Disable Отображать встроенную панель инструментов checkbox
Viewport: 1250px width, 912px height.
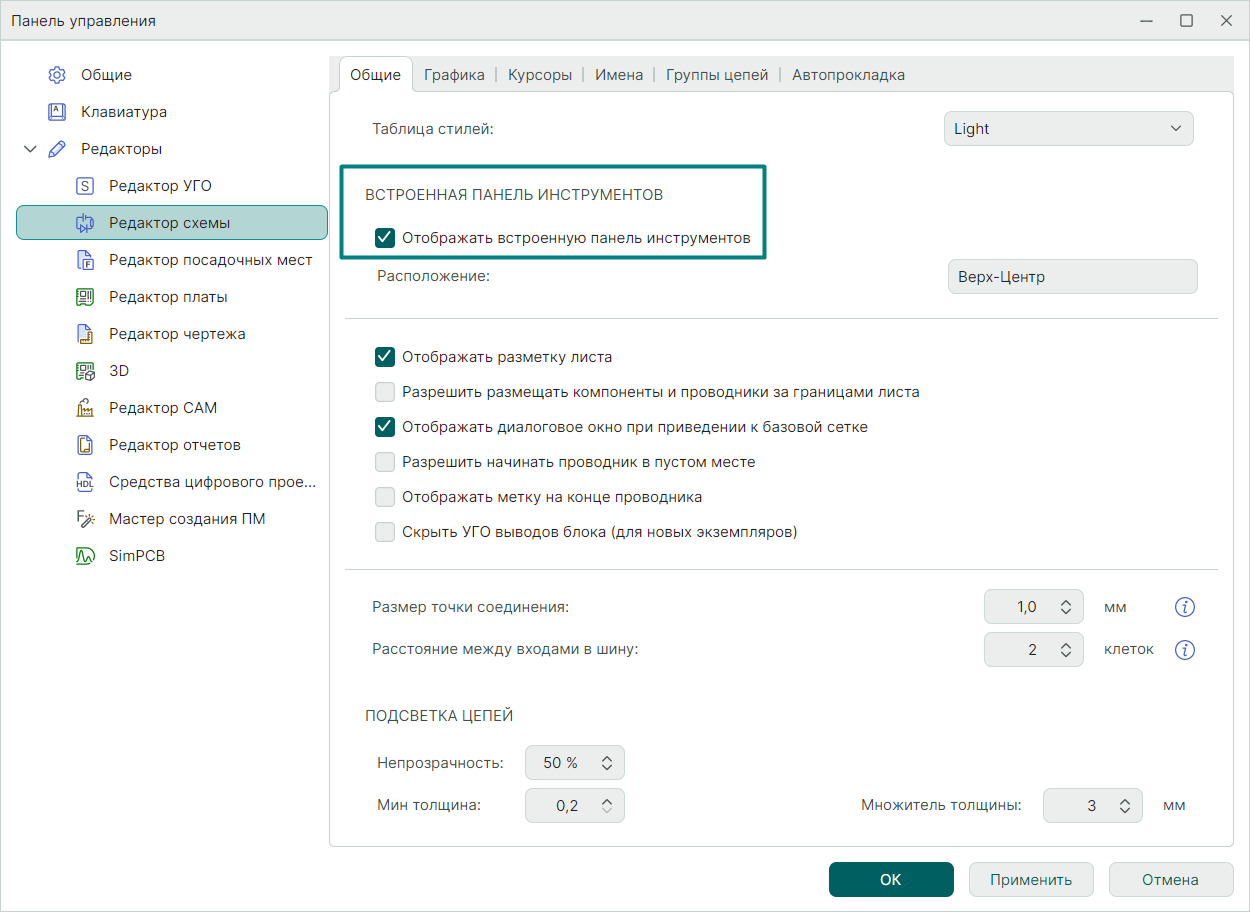[385, 238]
